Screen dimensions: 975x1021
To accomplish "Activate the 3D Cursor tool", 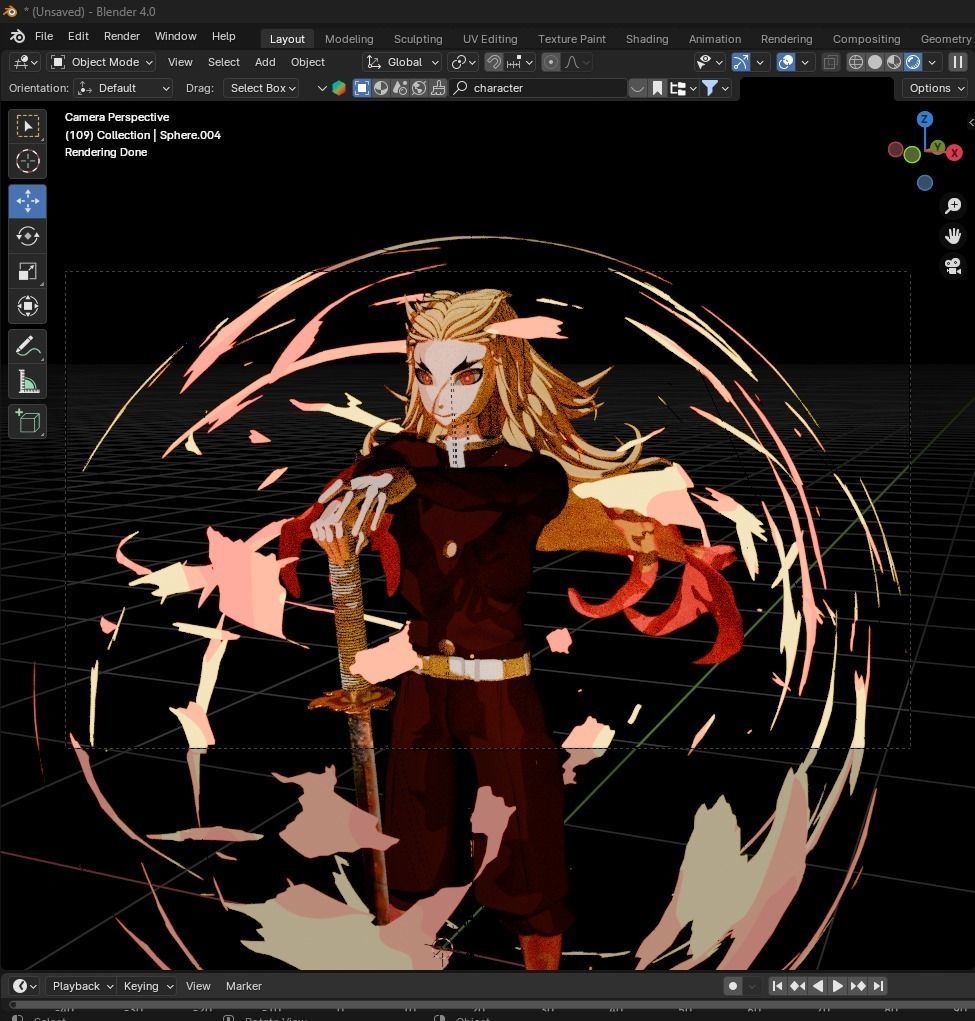I will (27, 161).
